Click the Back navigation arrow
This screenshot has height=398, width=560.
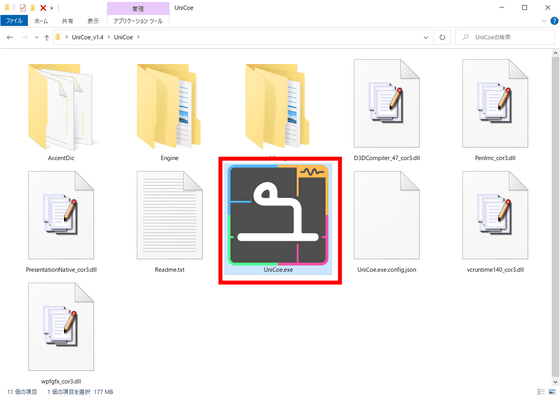[10, 37]
